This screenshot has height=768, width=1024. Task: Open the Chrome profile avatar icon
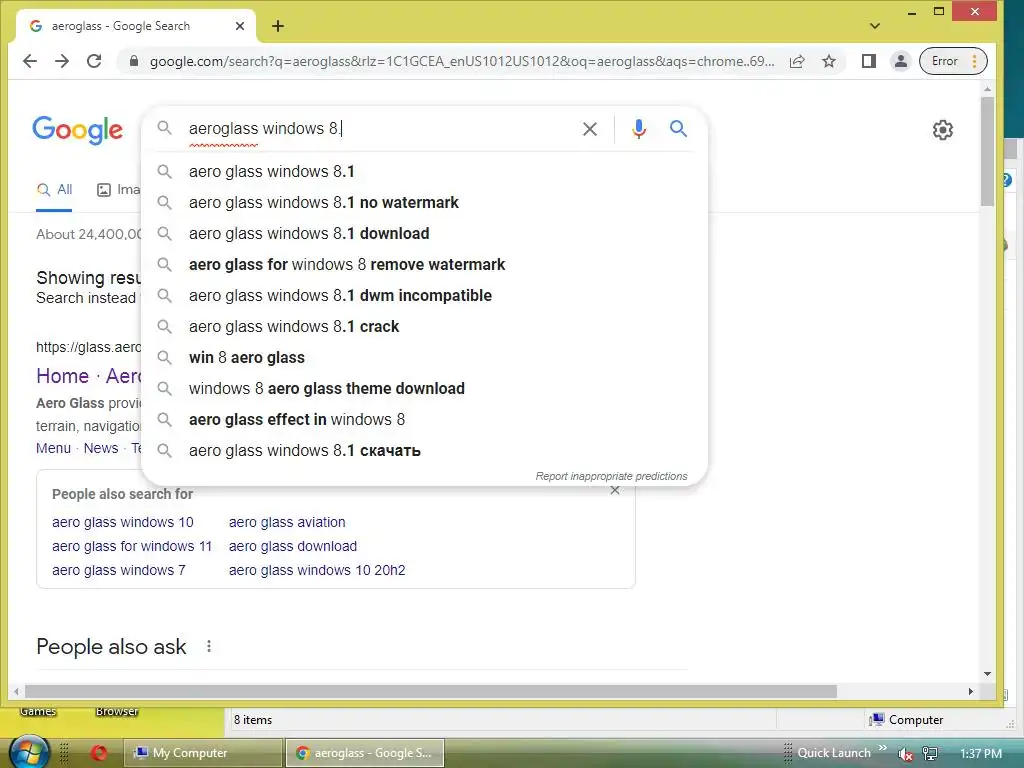click(x=901, y=61)
